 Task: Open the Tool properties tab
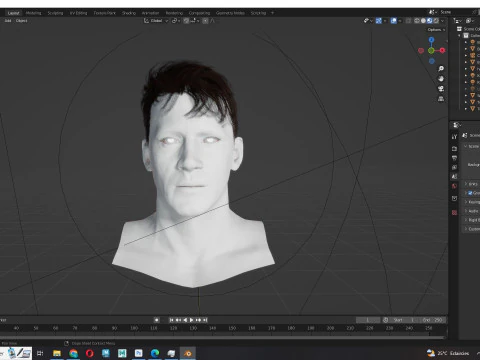click(454, 137)
